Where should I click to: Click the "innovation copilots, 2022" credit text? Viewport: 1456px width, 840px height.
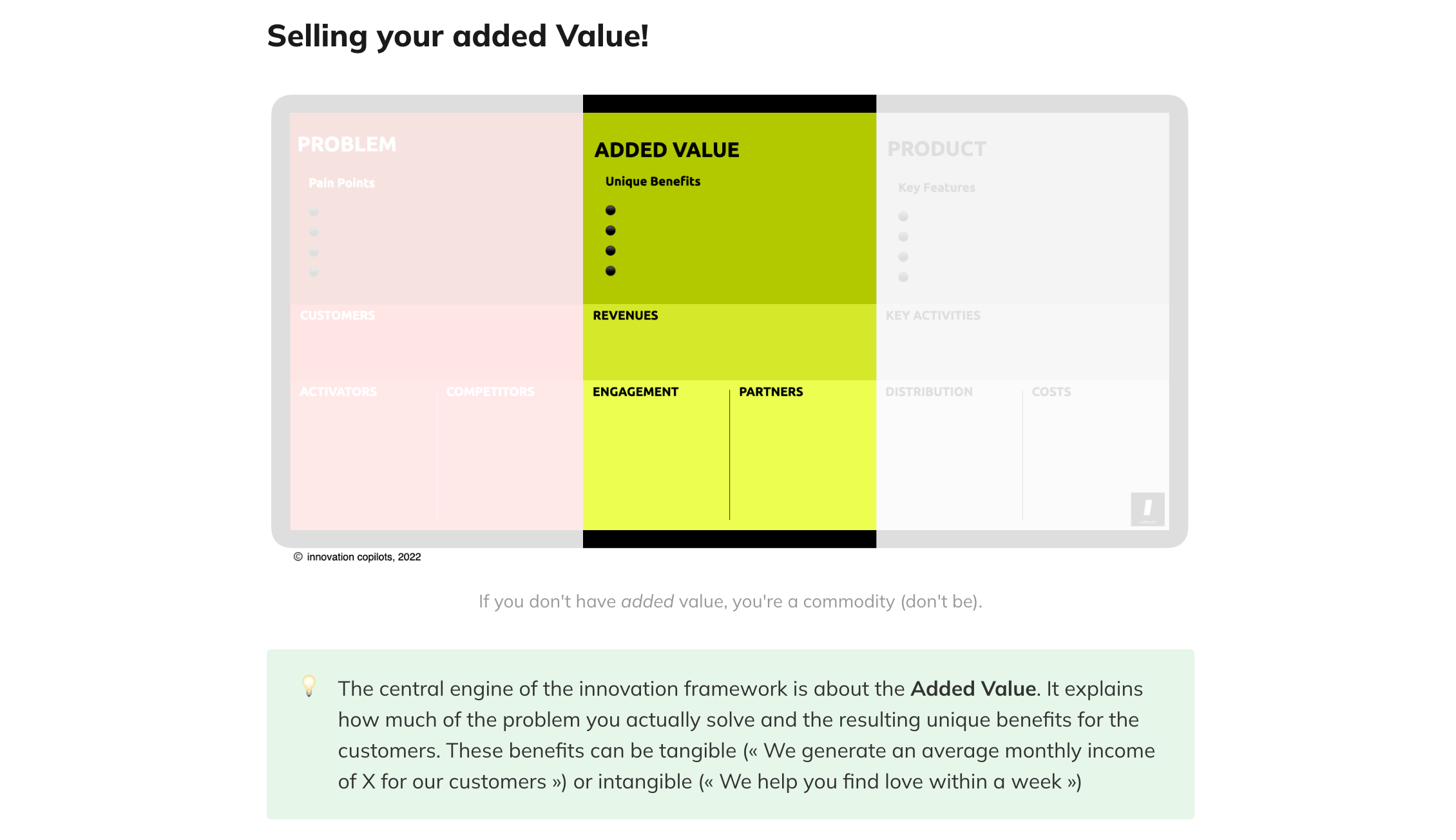(x=364, y=557)
